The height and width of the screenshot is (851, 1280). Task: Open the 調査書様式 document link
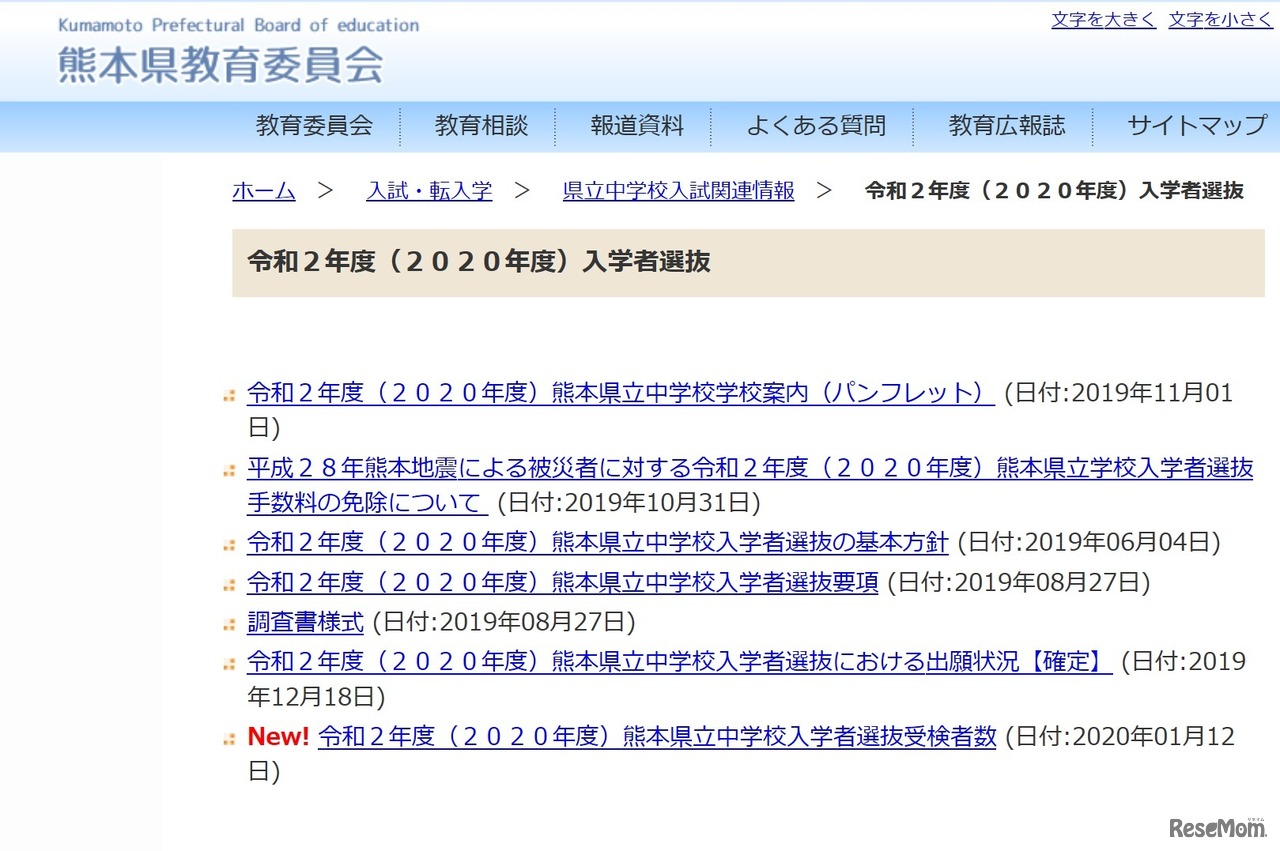pos(303,622)
